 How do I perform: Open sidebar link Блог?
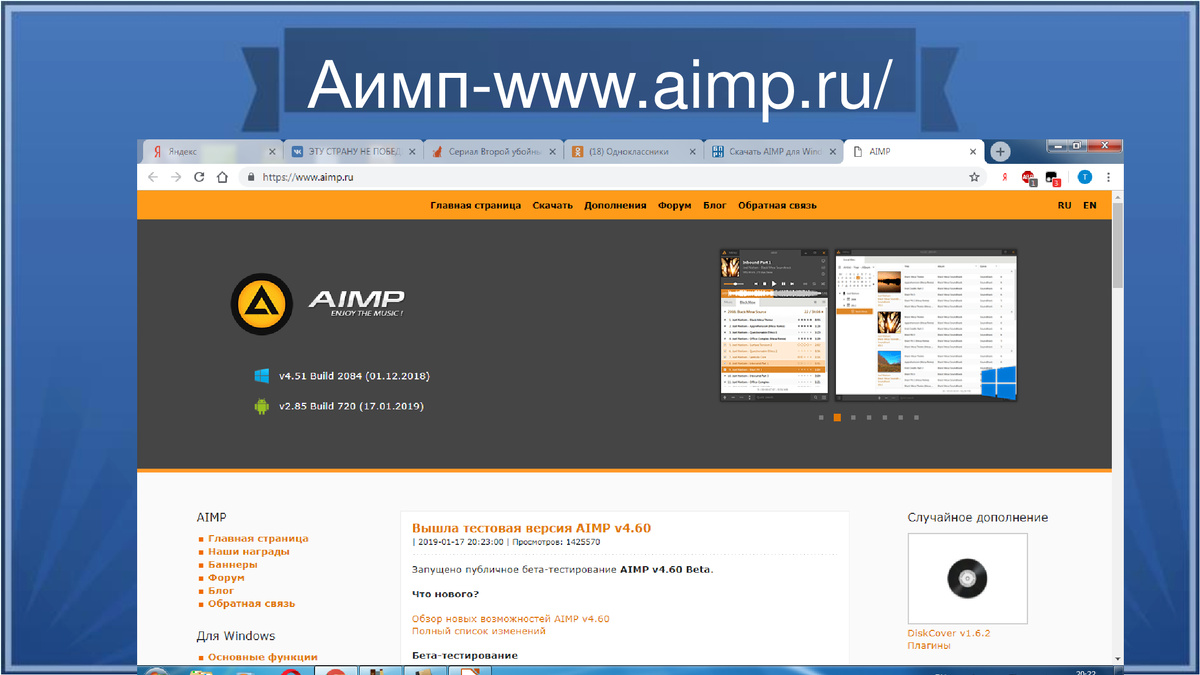click(x=221, y=590)
